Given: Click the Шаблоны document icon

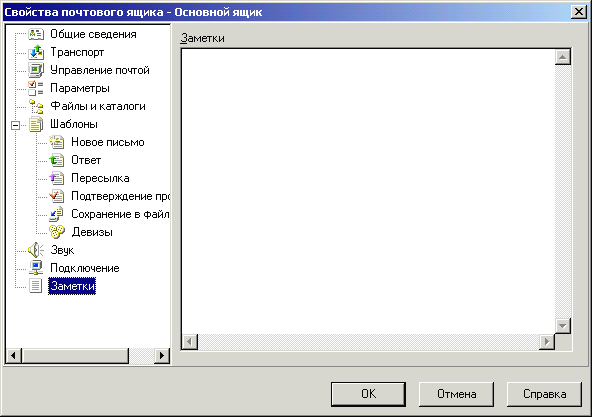Looking at the screenshot, I should point(36,124).
